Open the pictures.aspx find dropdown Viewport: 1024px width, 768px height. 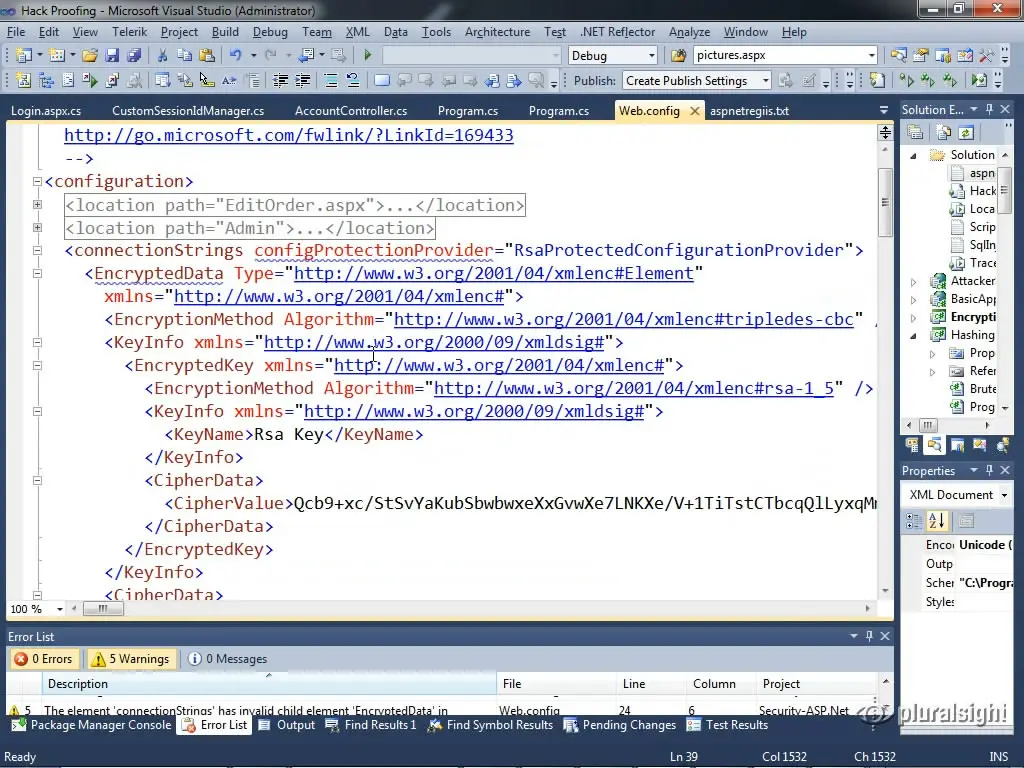click(x=871, y=56)
